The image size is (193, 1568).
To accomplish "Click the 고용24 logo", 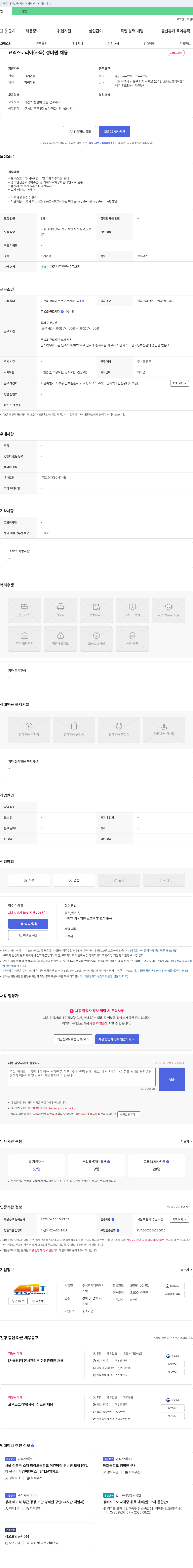I will [7, 31].
